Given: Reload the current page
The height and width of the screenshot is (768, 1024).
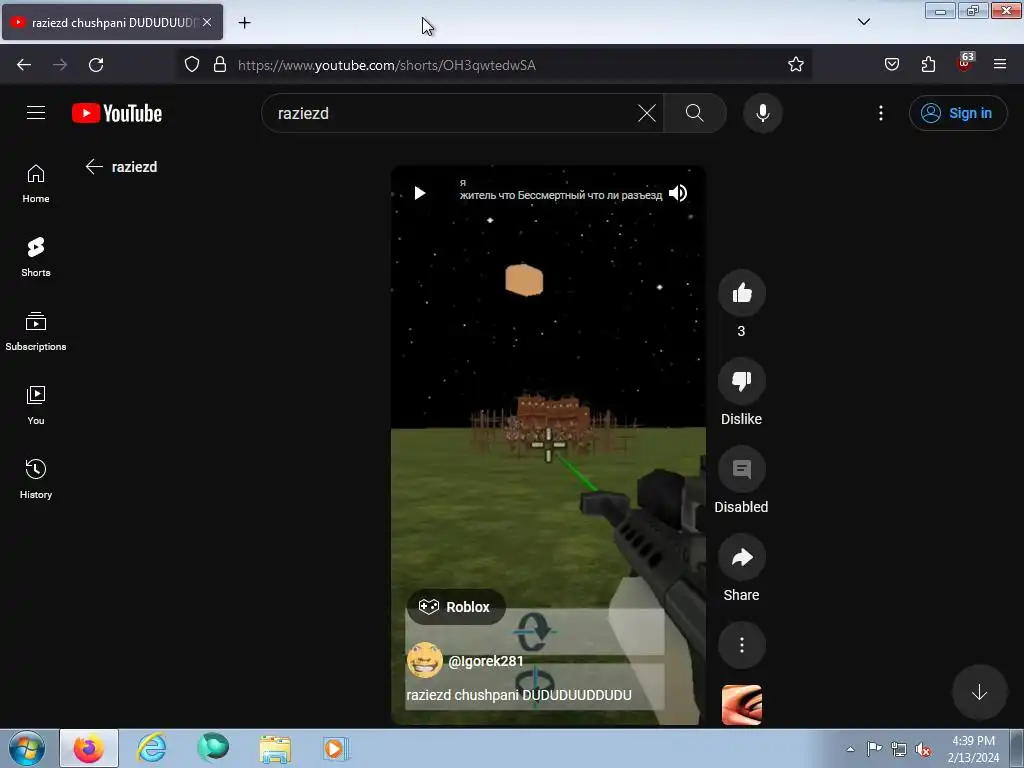Looking at the screenshot, I should [x=96, y=65].
